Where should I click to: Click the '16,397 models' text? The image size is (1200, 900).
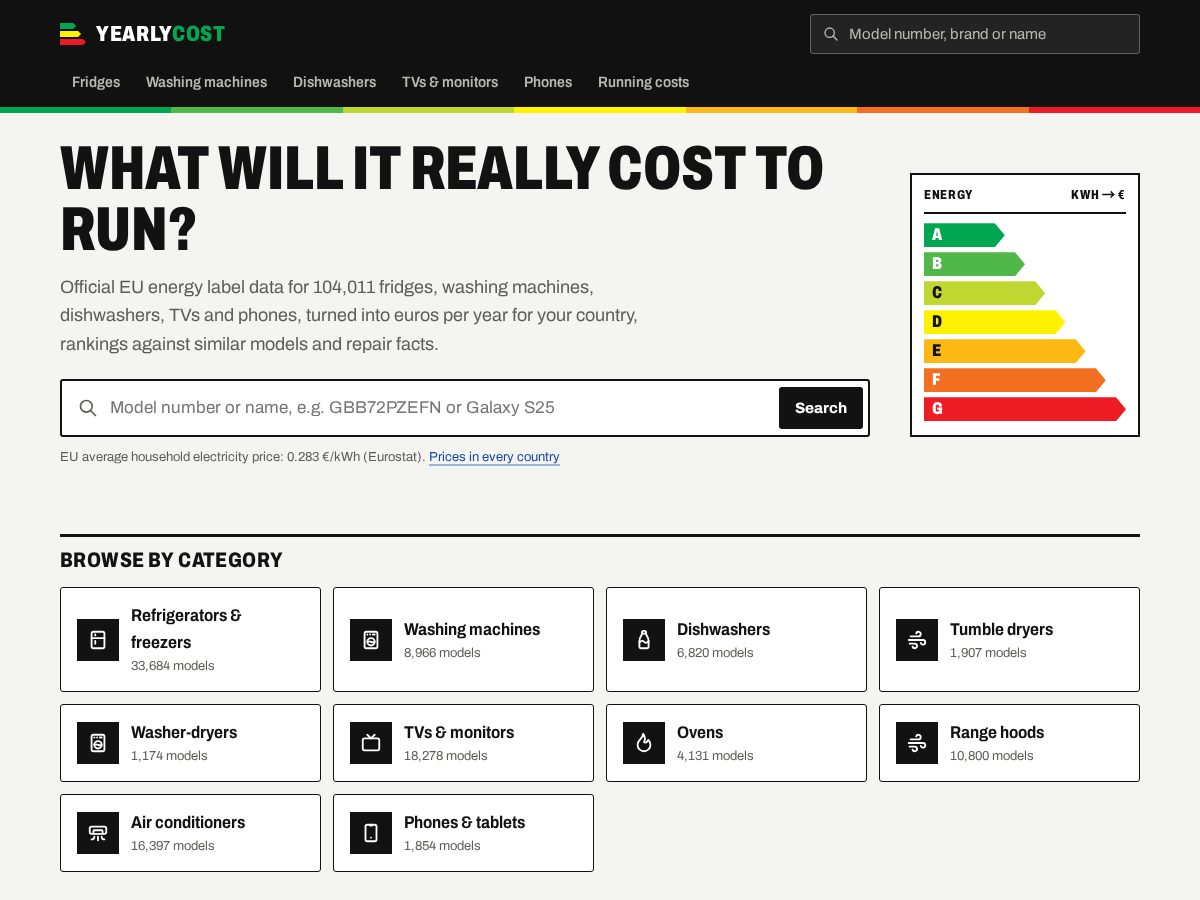click(x=173, y=846)
